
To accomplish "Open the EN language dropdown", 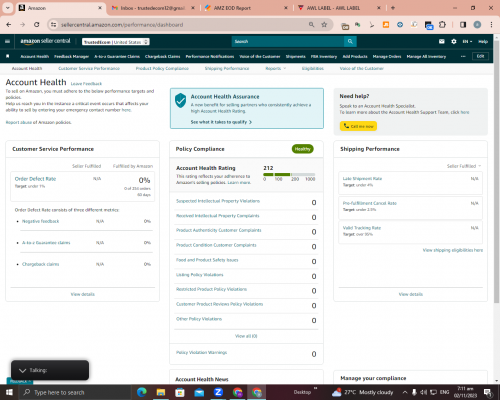I will 467,41.
